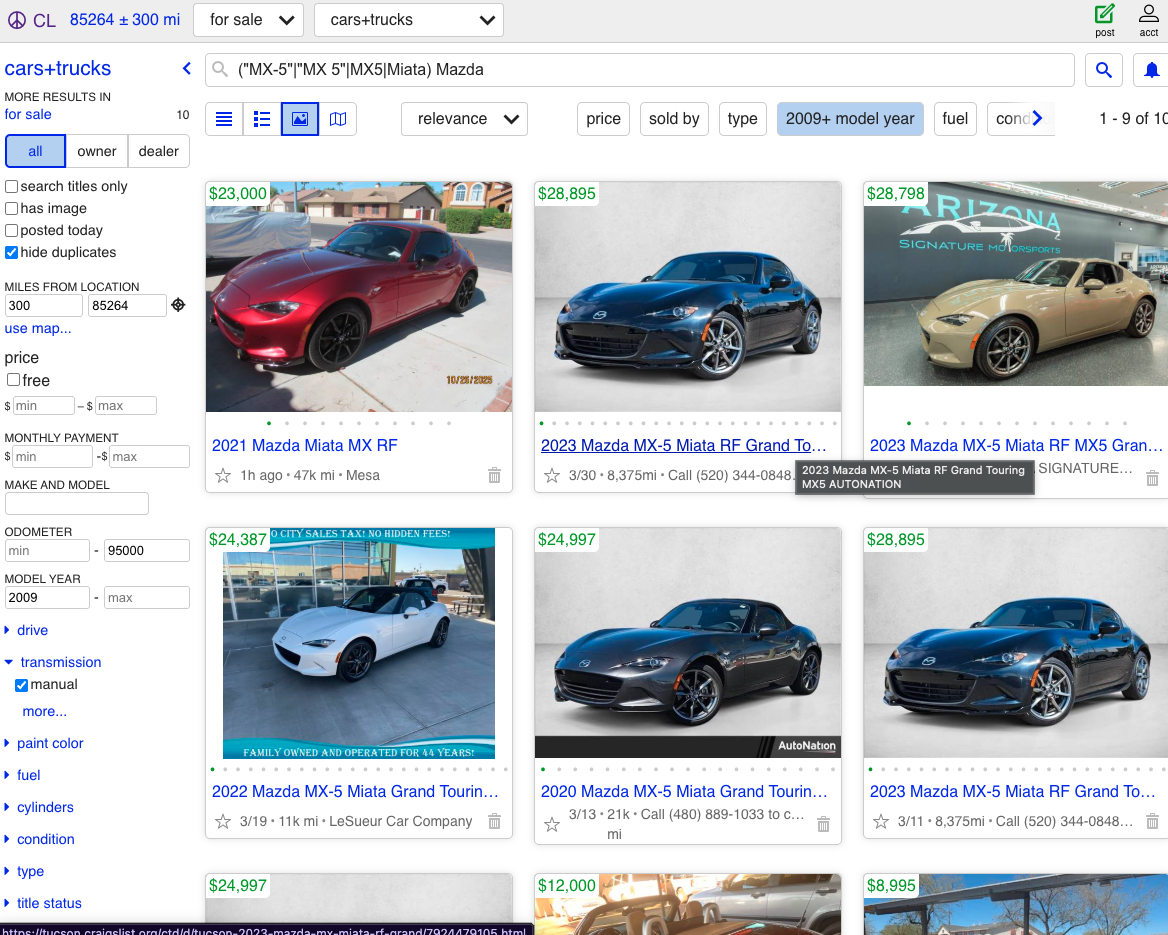
Task: Open the fuel filter chip
Action: coord(955,119)
